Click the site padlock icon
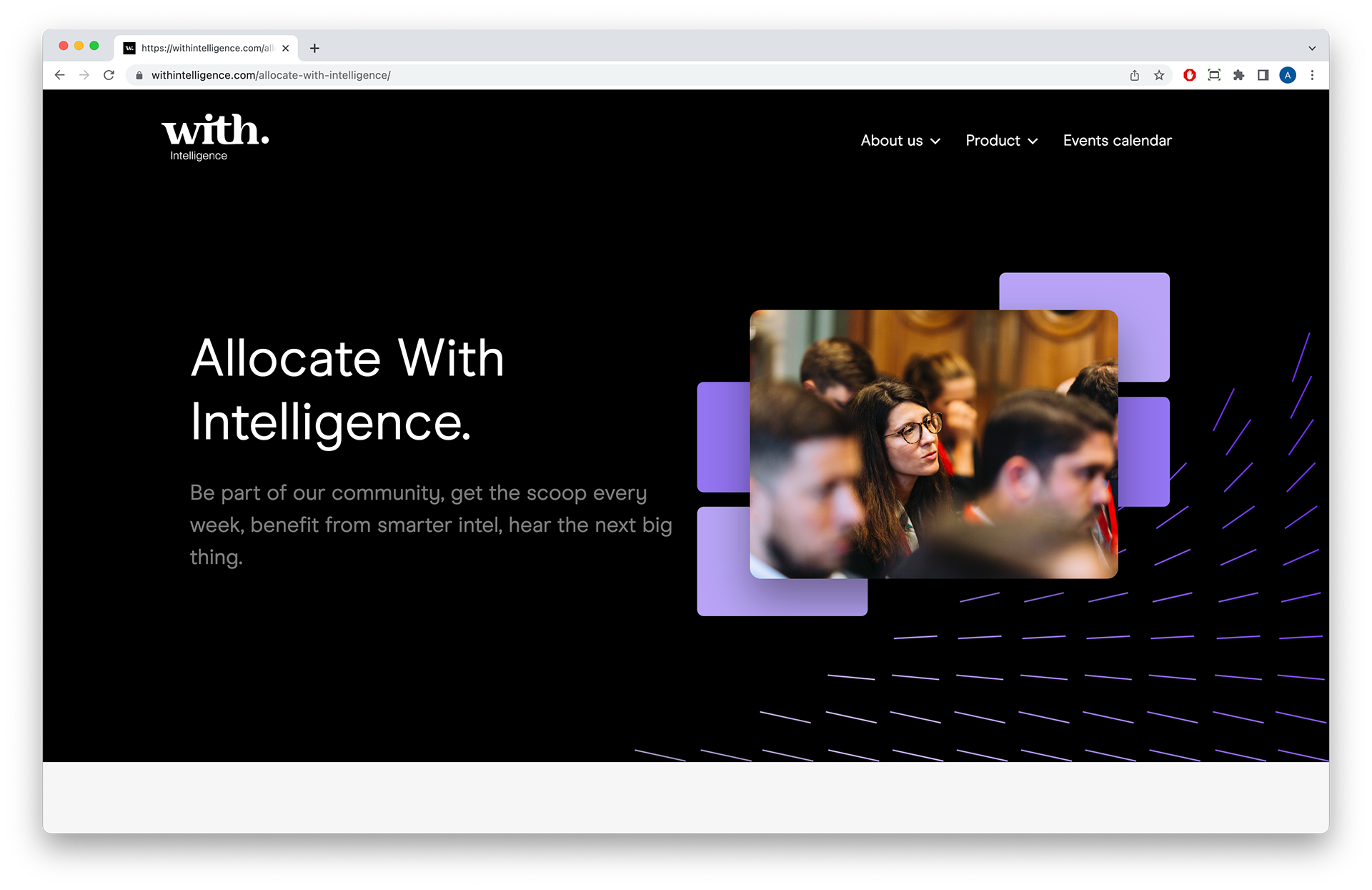1372x890 pixels. [139, 75]
